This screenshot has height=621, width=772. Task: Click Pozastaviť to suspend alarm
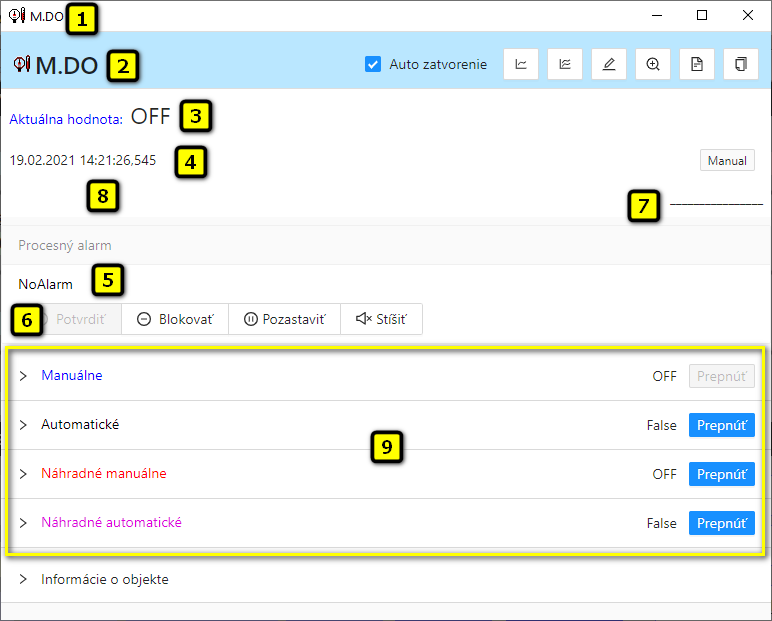(x=284, y=319)
